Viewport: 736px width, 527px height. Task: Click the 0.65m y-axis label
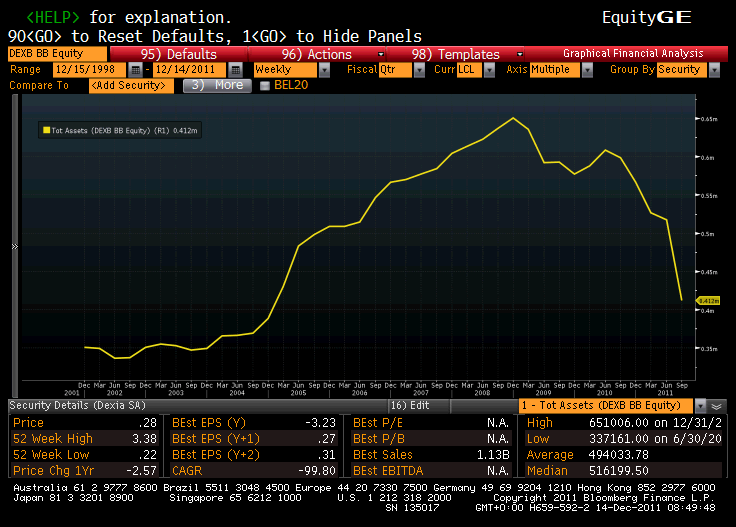click(709, 119)
